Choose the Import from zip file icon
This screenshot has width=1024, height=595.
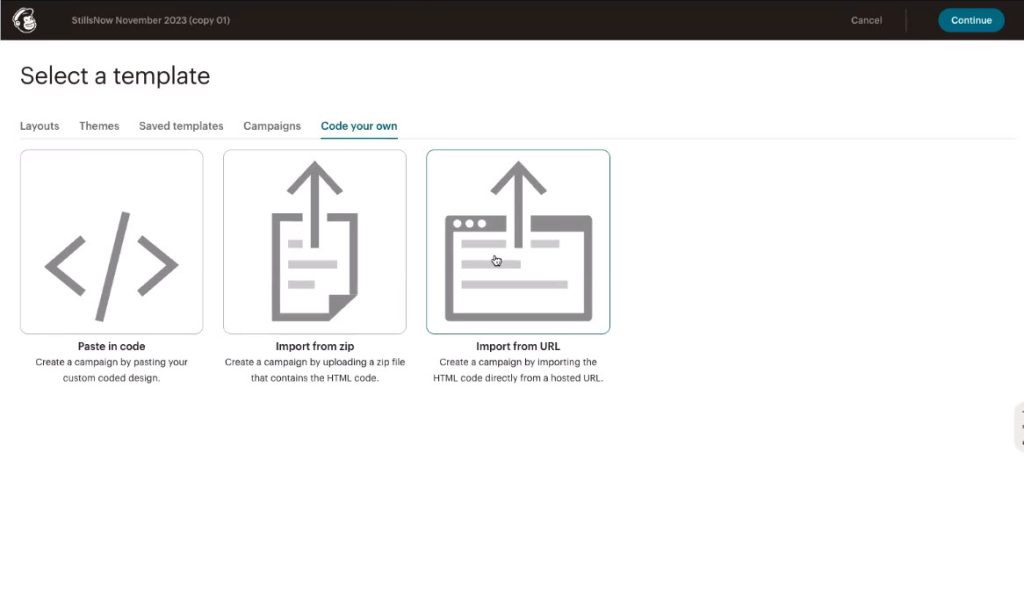[x=314, y=242]
